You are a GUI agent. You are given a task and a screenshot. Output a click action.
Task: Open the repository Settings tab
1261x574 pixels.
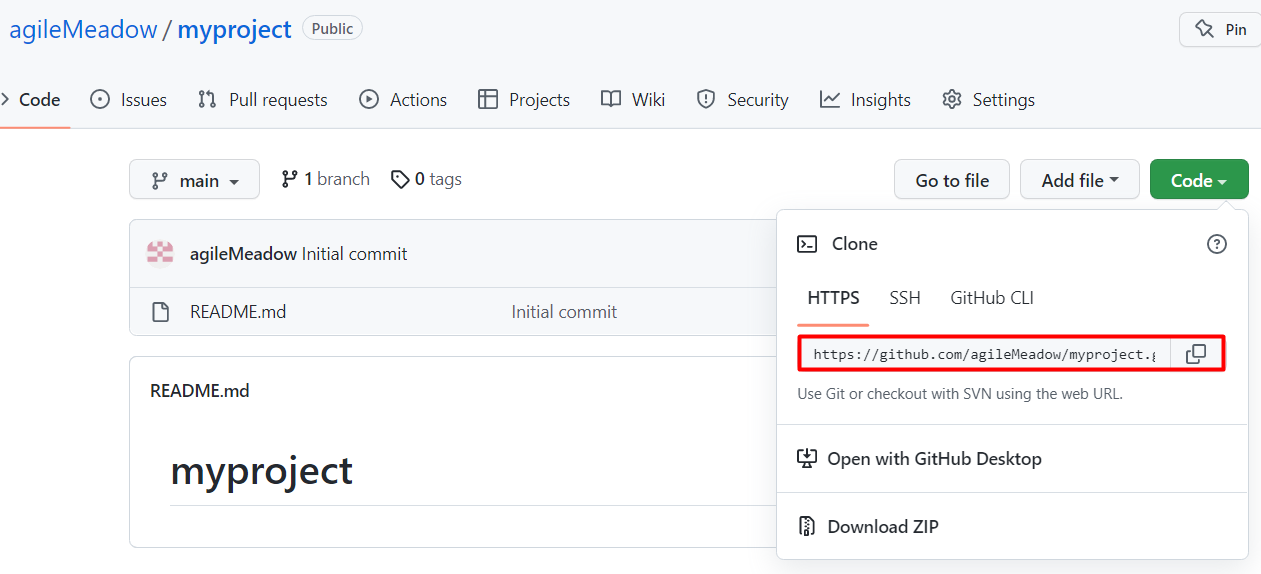[989, 100]
